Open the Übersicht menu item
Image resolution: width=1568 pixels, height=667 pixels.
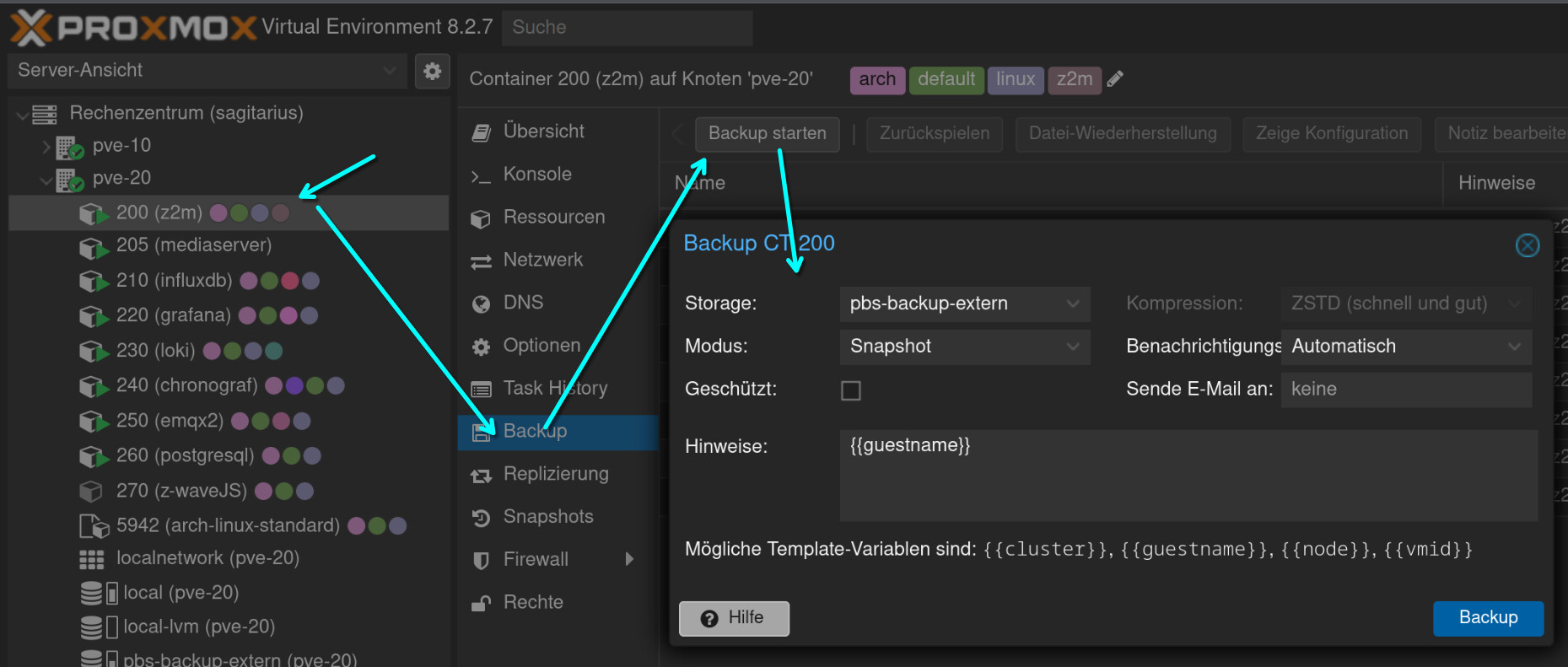[558, 132]
